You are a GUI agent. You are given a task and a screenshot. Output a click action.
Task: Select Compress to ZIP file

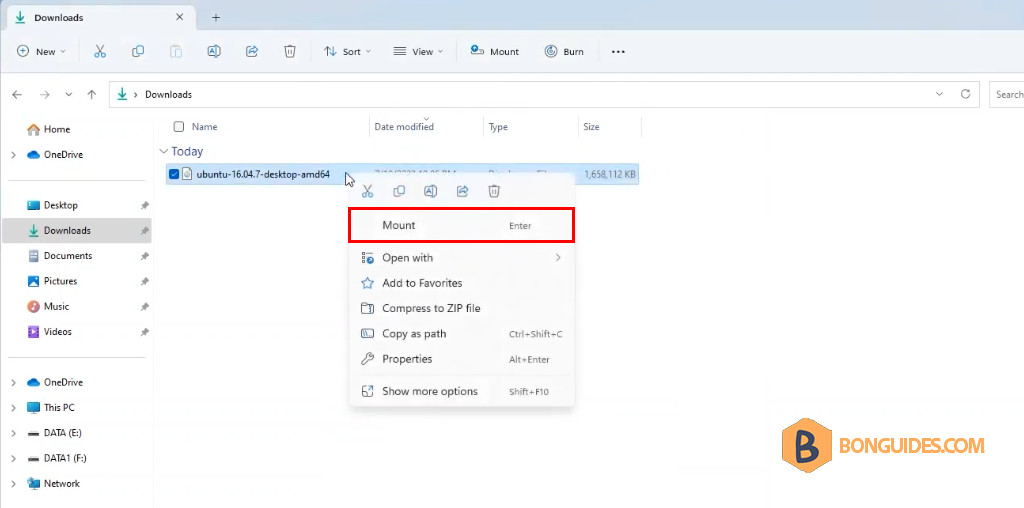(462, 308)
